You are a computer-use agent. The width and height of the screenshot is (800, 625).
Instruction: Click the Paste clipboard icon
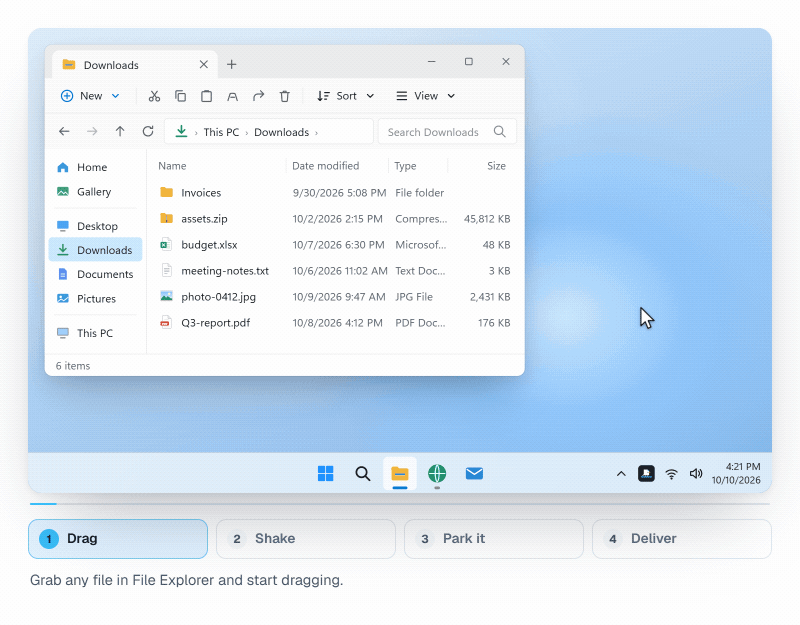[x=206, y=96]
